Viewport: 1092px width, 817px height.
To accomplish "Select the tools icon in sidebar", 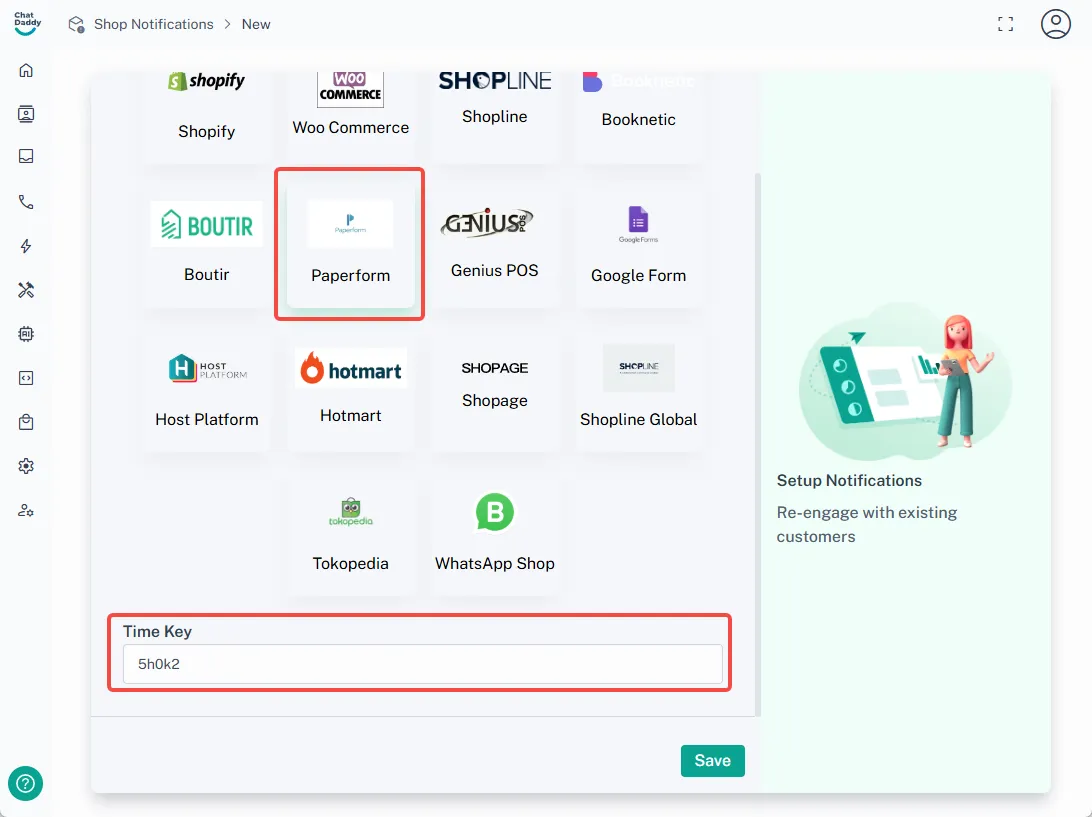I will (x=26, y=290).
